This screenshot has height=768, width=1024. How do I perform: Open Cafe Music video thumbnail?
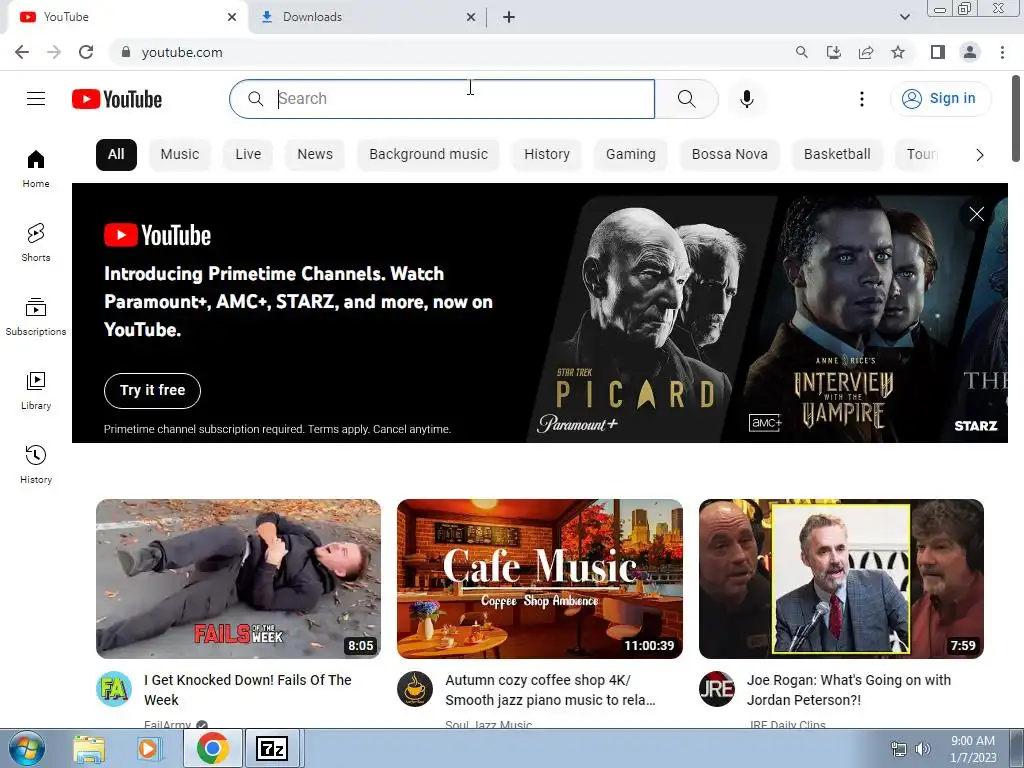539,579
